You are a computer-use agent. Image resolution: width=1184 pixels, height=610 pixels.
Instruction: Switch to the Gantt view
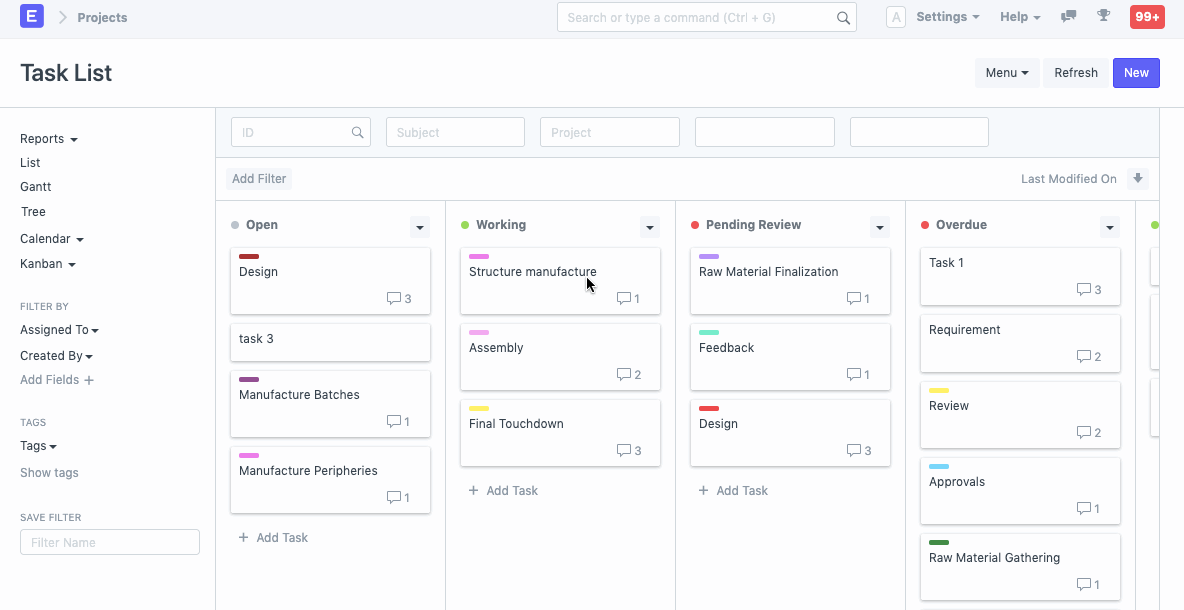[x=34, y=187]
